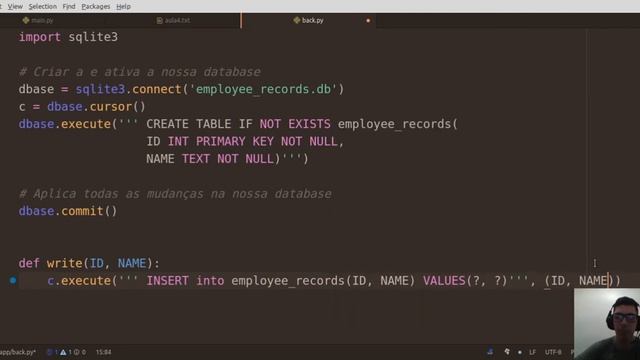
Task: Click the git icon in status bar
Action: [x=507, y=351]
